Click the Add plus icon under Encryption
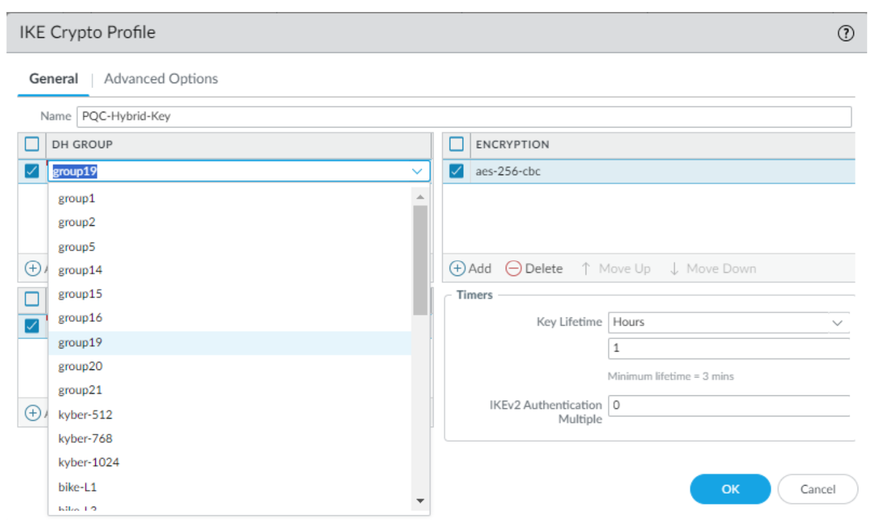The image size is (875, 523). 457,268
